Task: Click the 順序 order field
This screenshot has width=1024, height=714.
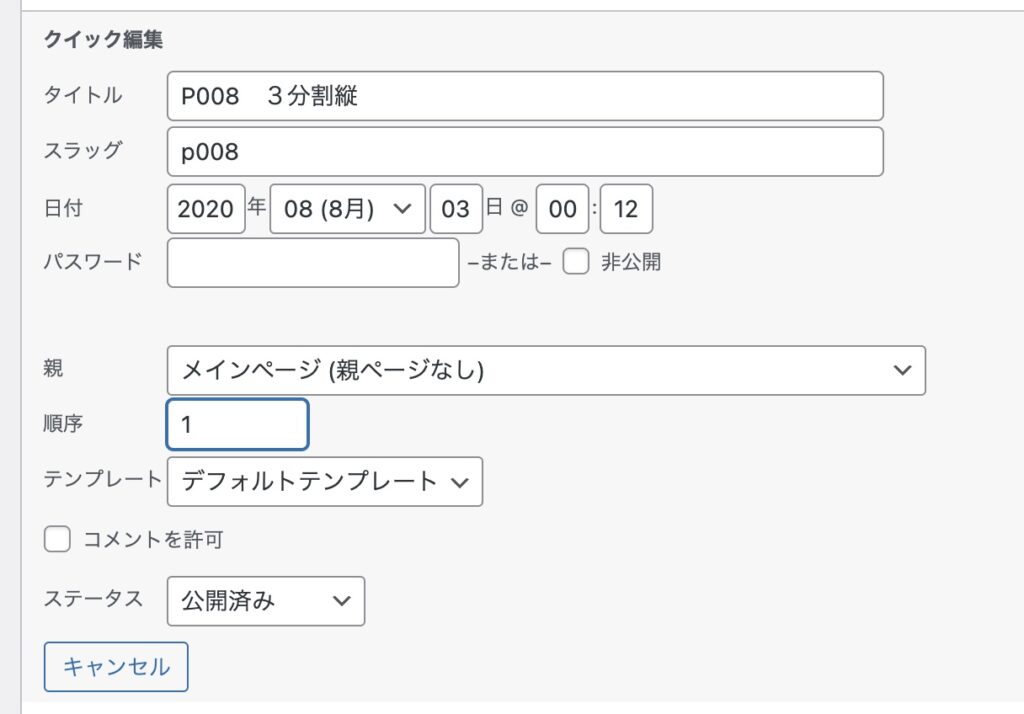Action: [x=237, y=425]
